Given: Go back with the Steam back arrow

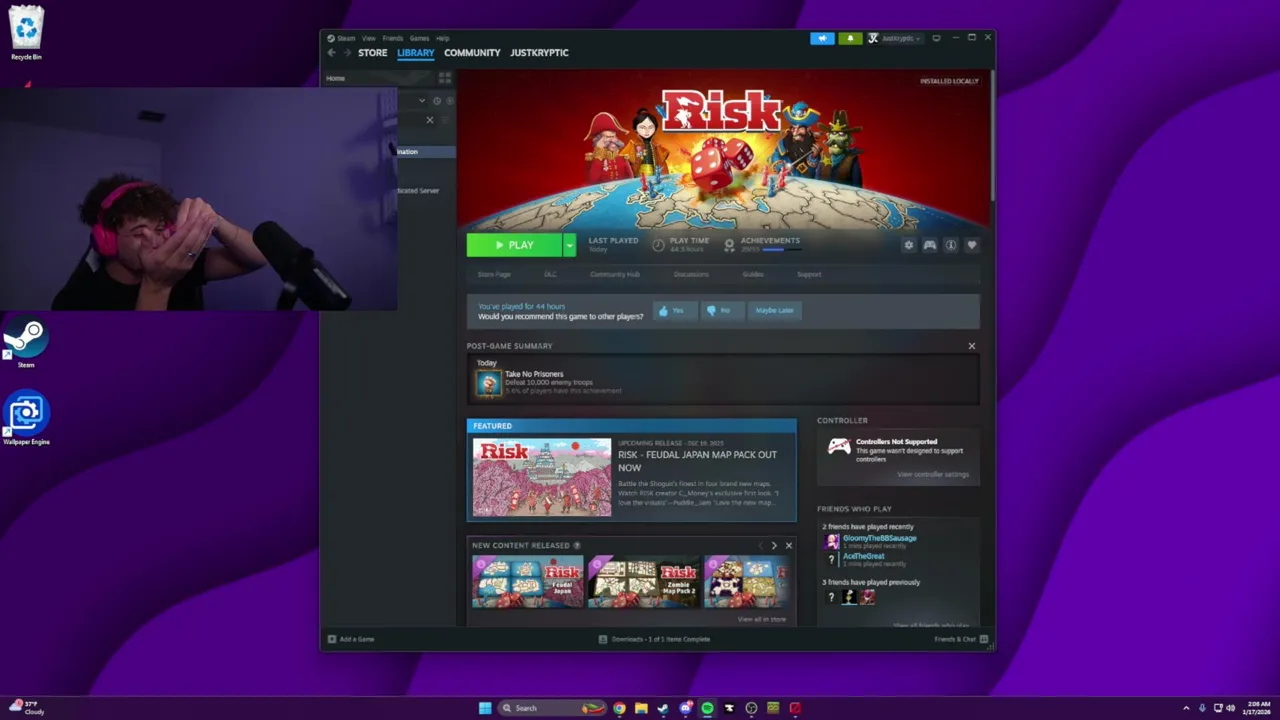Looking at the screenshot, I should pos(331,53).
